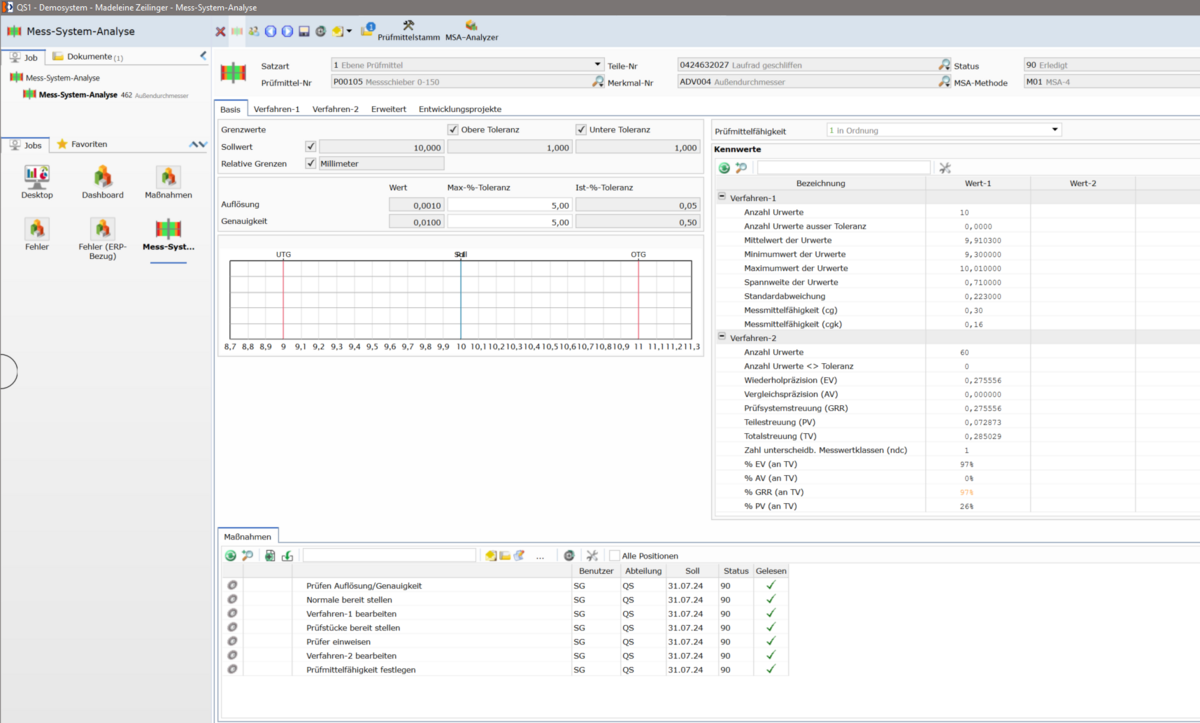Click the search icon in Maßnahmen toolbar
This screenshot has width=1200, height=723.
[247, 555]
